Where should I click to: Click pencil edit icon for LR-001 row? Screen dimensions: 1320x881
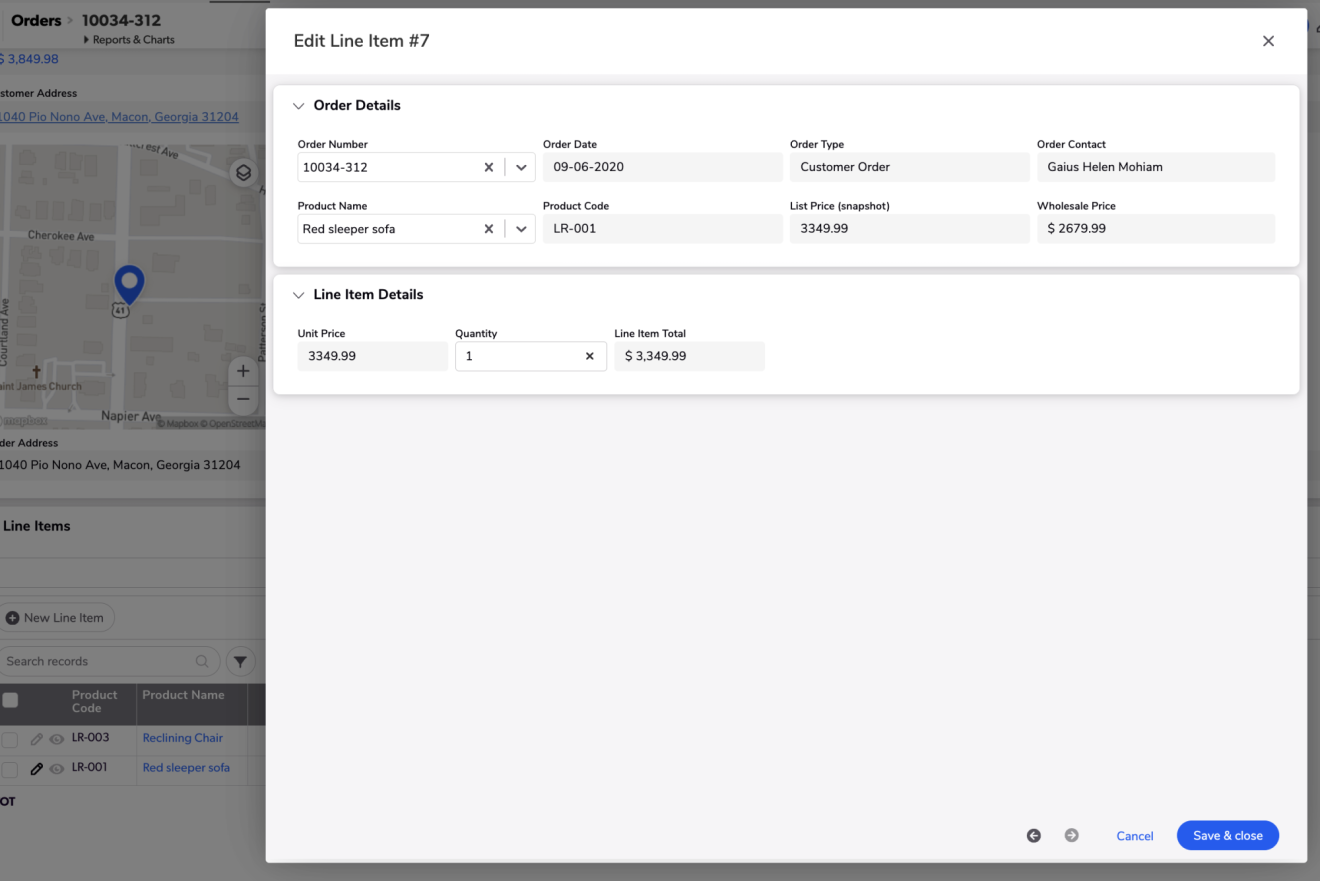click(37, 769)
